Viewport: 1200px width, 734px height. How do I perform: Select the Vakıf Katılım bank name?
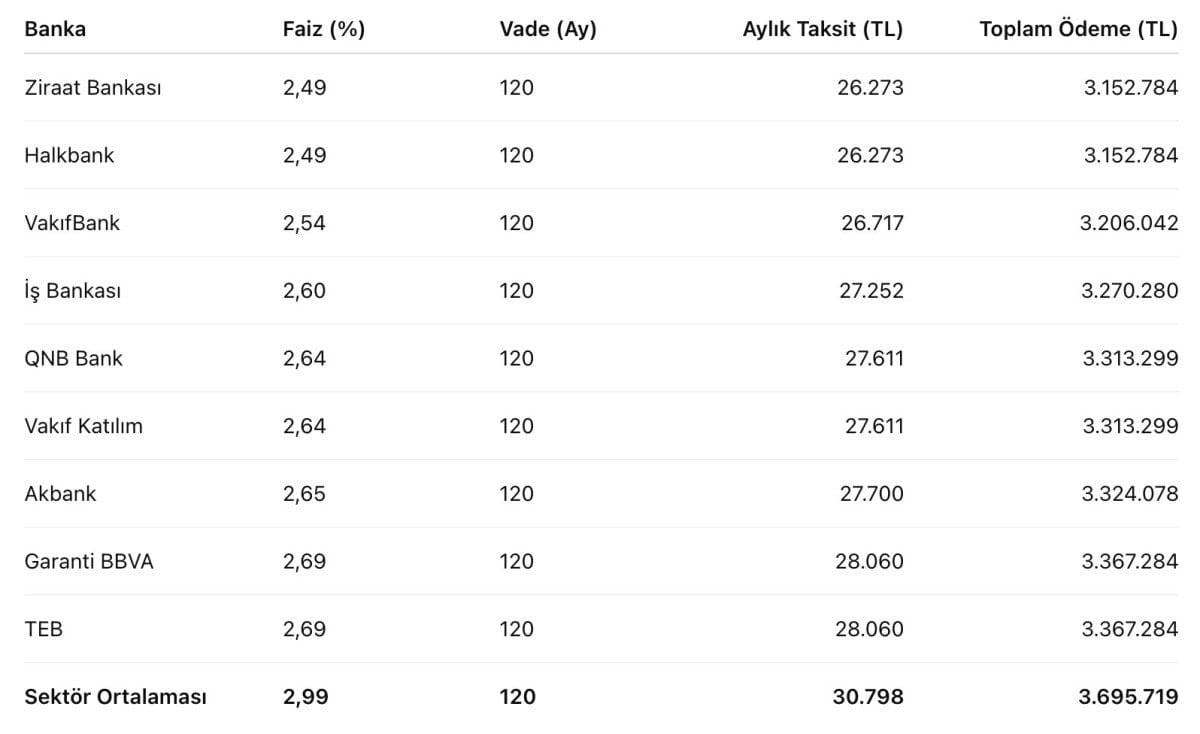point(83,426)
